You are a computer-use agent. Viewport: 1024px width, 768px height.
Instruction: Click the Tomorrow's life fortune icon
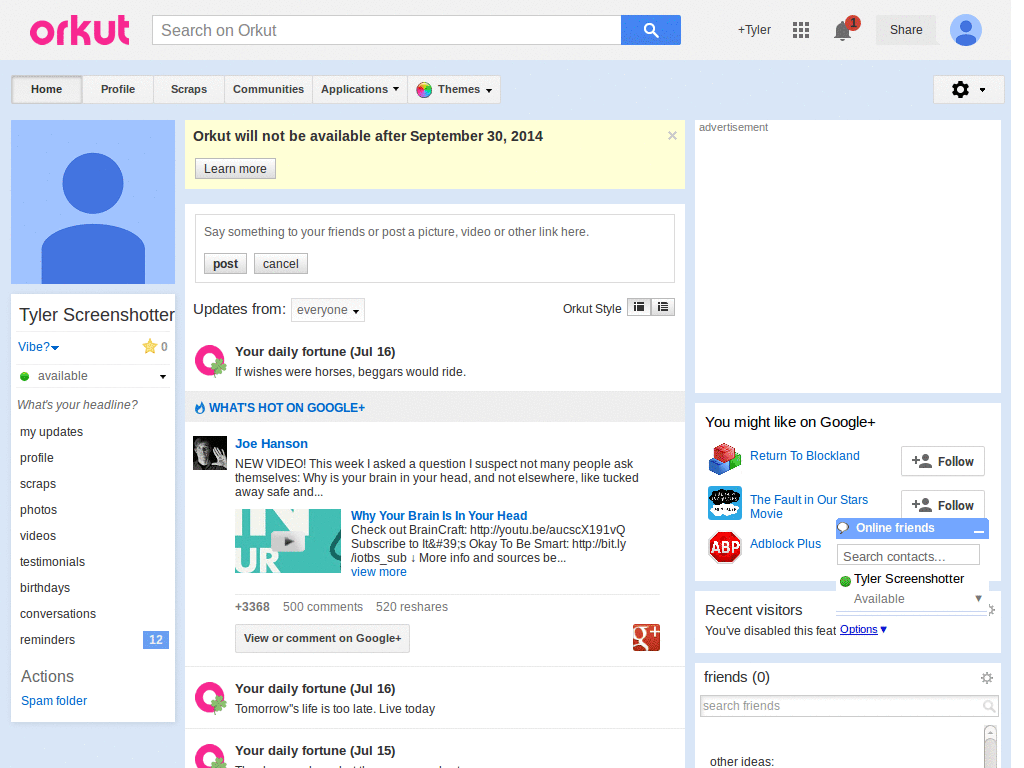coord(210,697)
